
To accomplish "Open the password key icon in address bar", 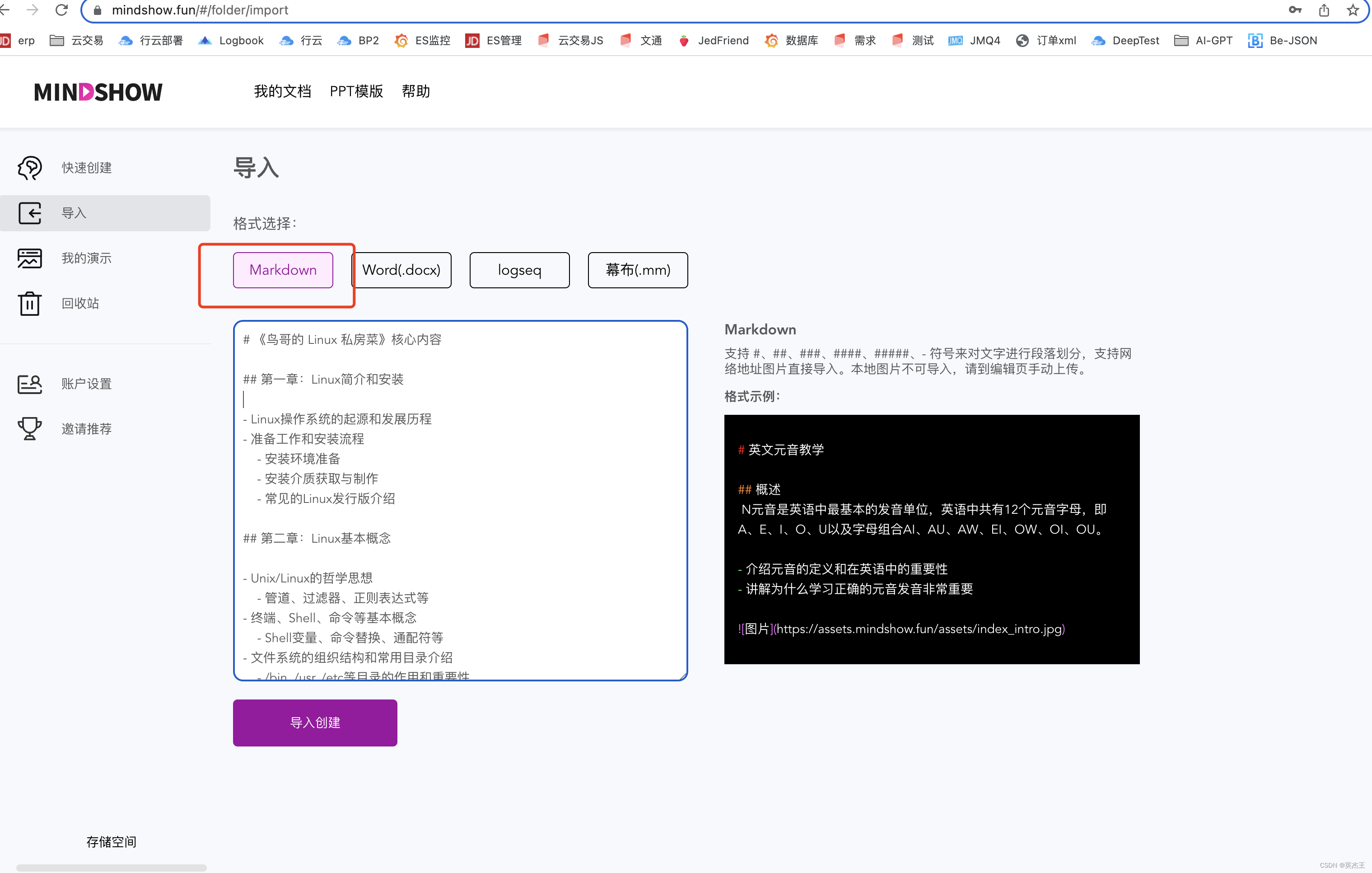I will click(1294, 9).
